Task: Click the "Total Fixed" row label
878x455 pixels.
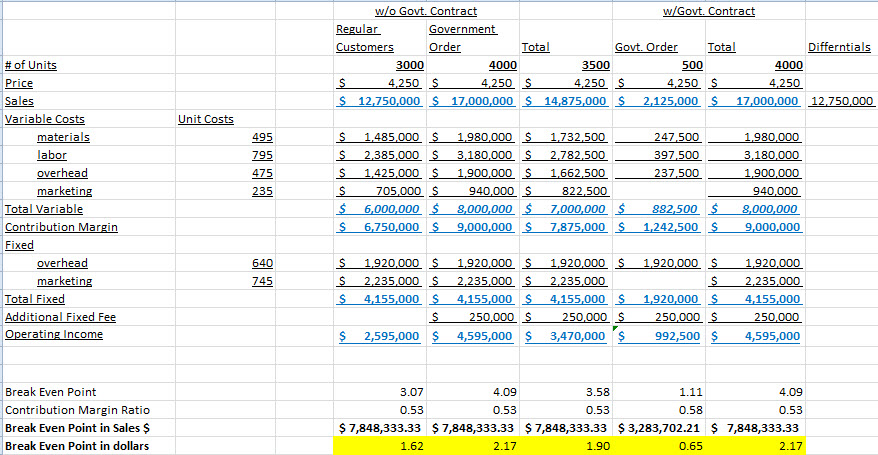Action: 35,299
